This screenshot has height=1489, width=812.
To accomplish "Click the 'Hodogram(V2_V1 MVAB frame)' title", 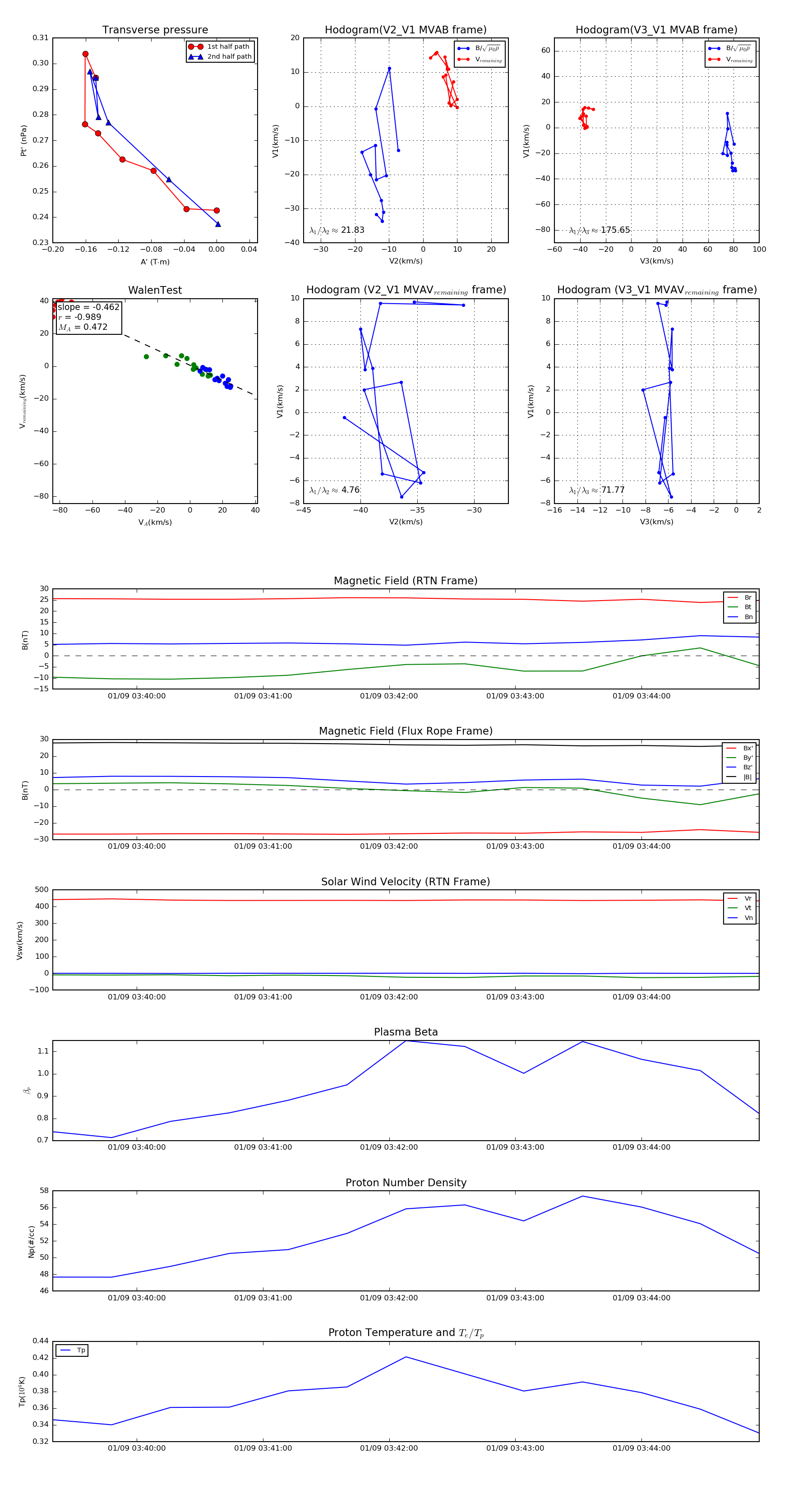I will [x=406, y=30].
